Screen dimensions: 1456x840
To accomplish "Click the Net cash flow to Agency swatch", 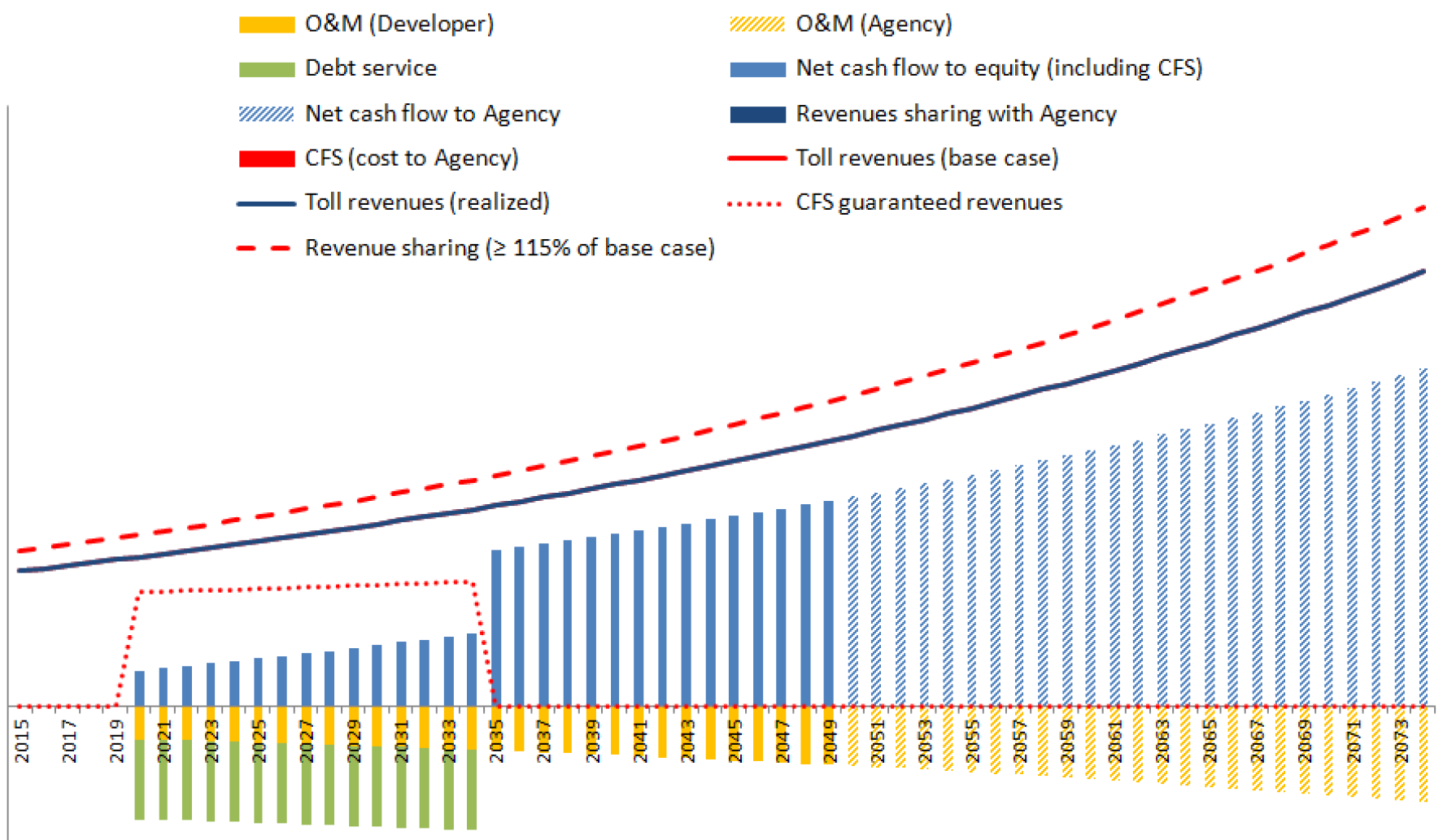I will tap(267, 114).
